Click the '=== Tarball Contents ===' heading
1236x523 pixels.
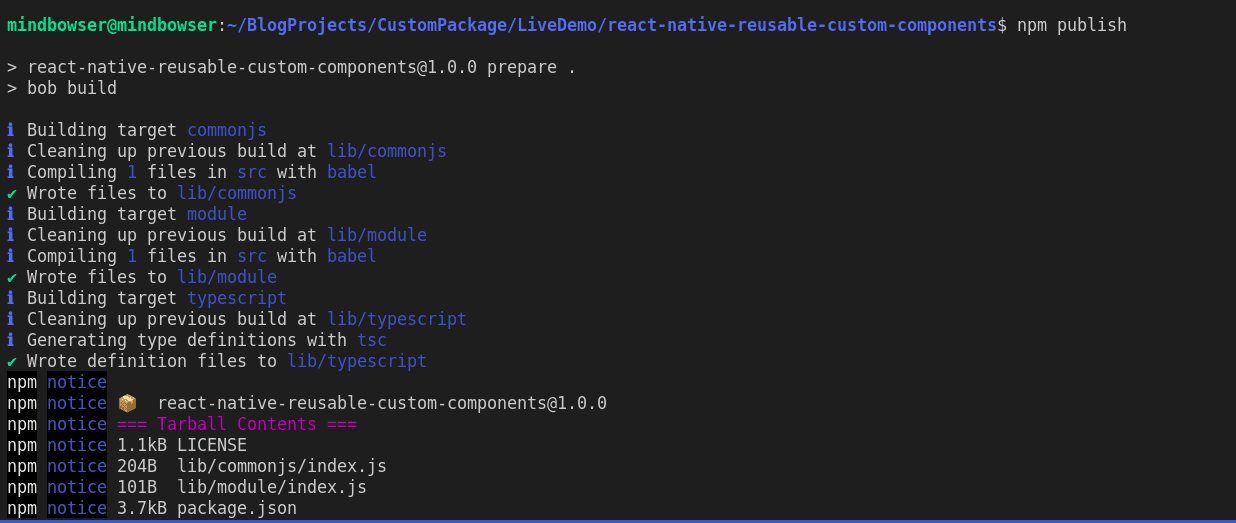tap(236, 424)
